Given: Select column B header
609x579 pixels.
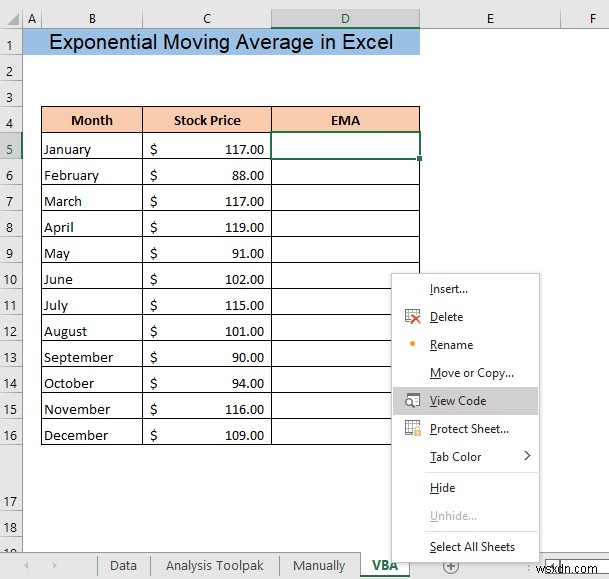Looking at the screenshot, I should coord(92,18).
